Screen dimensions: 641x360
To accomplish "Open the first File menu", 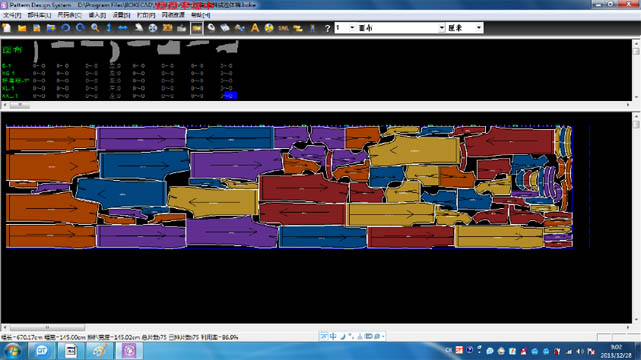I will pyautogui.click(x=12, y=15).
